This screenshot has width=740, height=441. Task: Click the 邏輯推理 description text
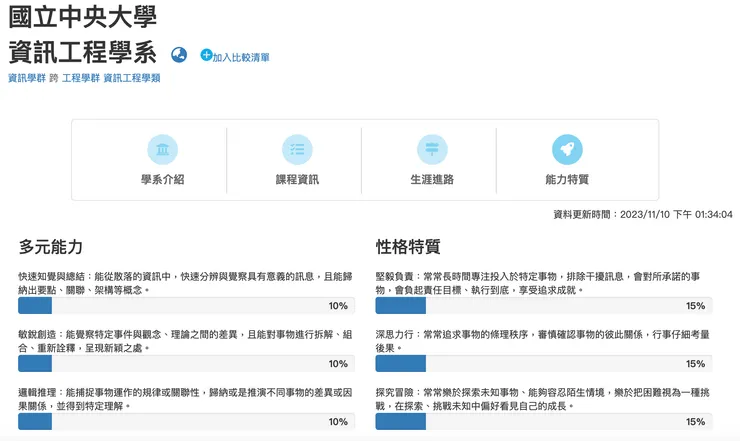click(185, 399)
